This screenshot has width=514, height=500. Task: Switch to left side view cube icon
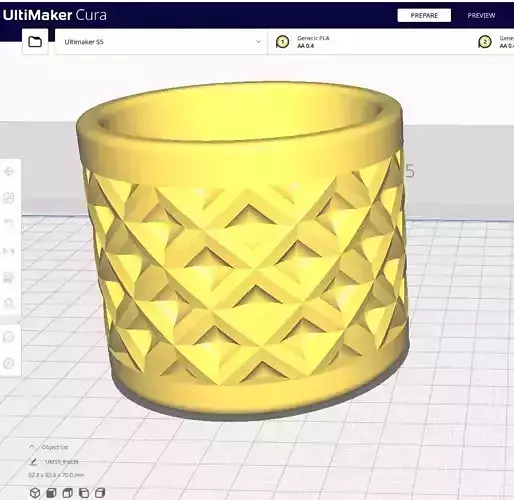[84, 493]
